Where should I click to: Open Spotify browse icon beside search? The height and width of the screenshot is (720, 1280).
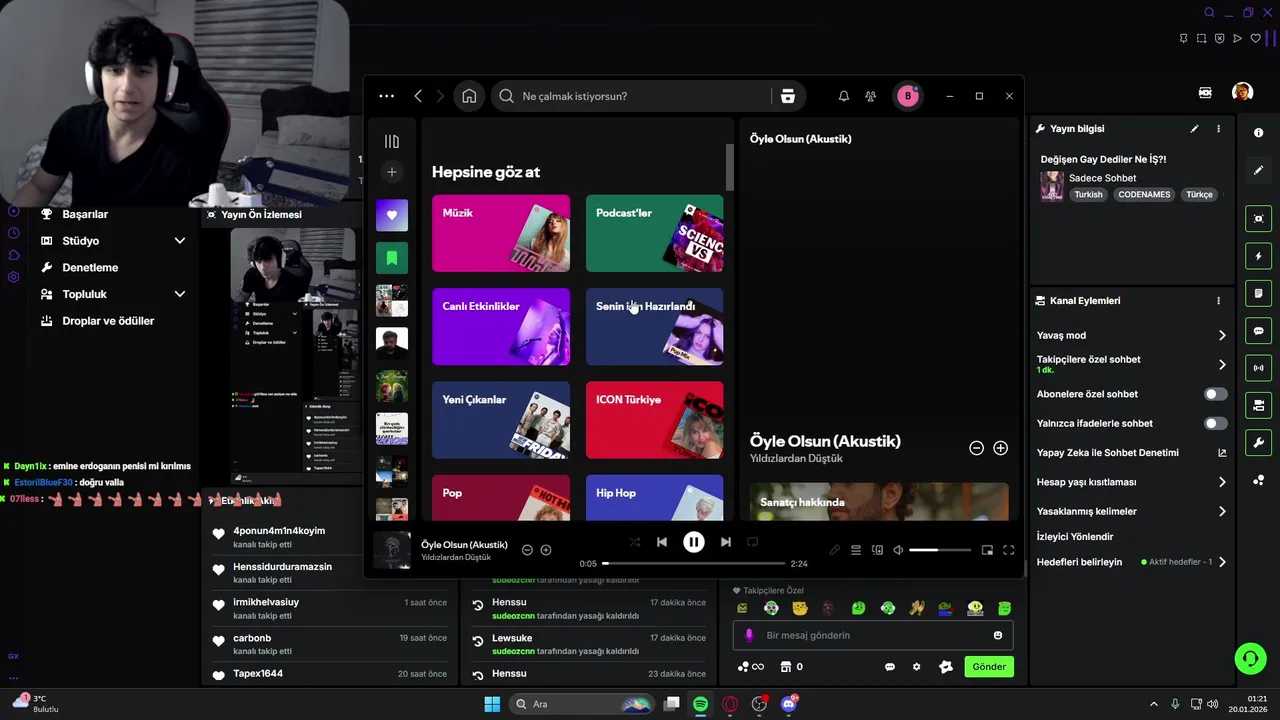click(x=788, y=96)
